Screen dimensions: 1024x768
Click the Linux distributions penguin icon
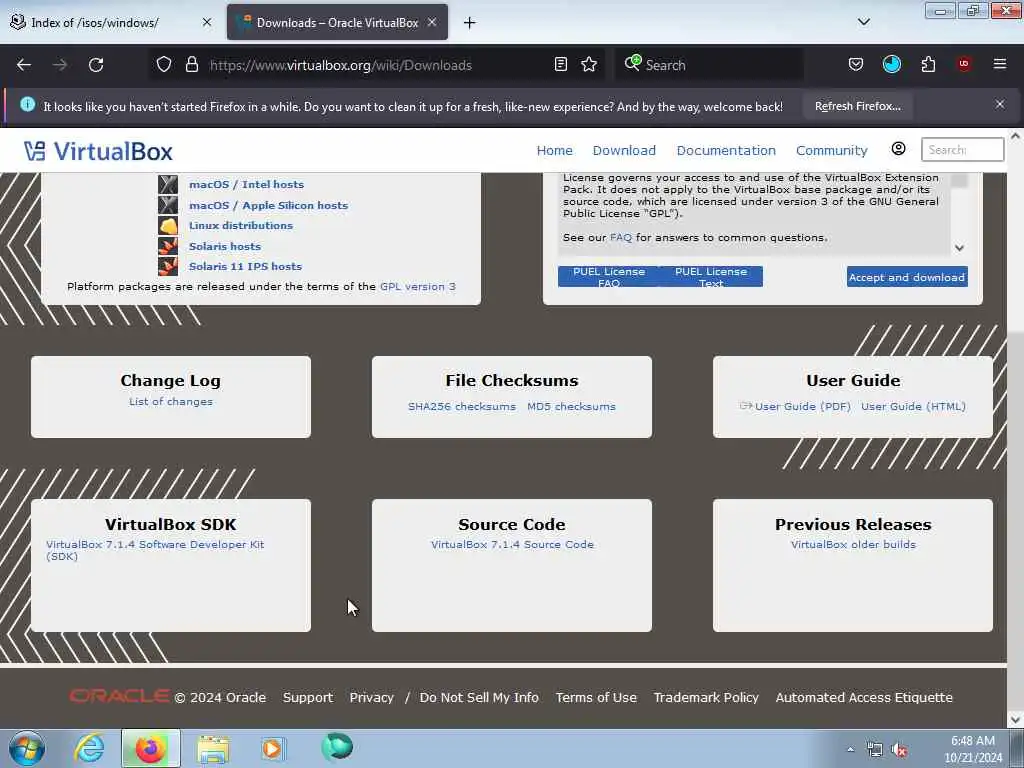point(168,225)
